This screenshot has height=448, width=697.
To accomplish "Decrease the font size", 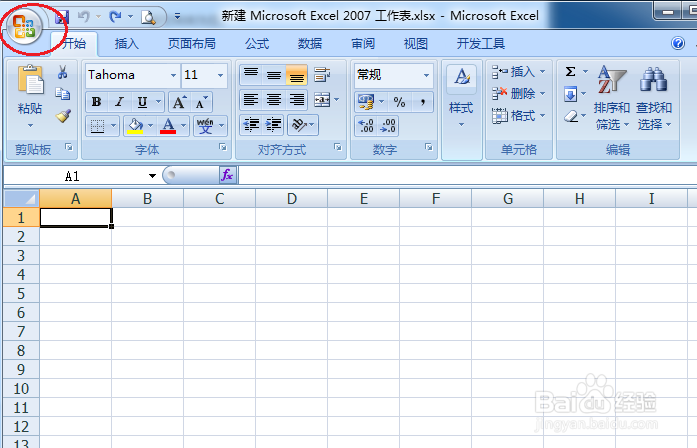I will coord(201,103).
